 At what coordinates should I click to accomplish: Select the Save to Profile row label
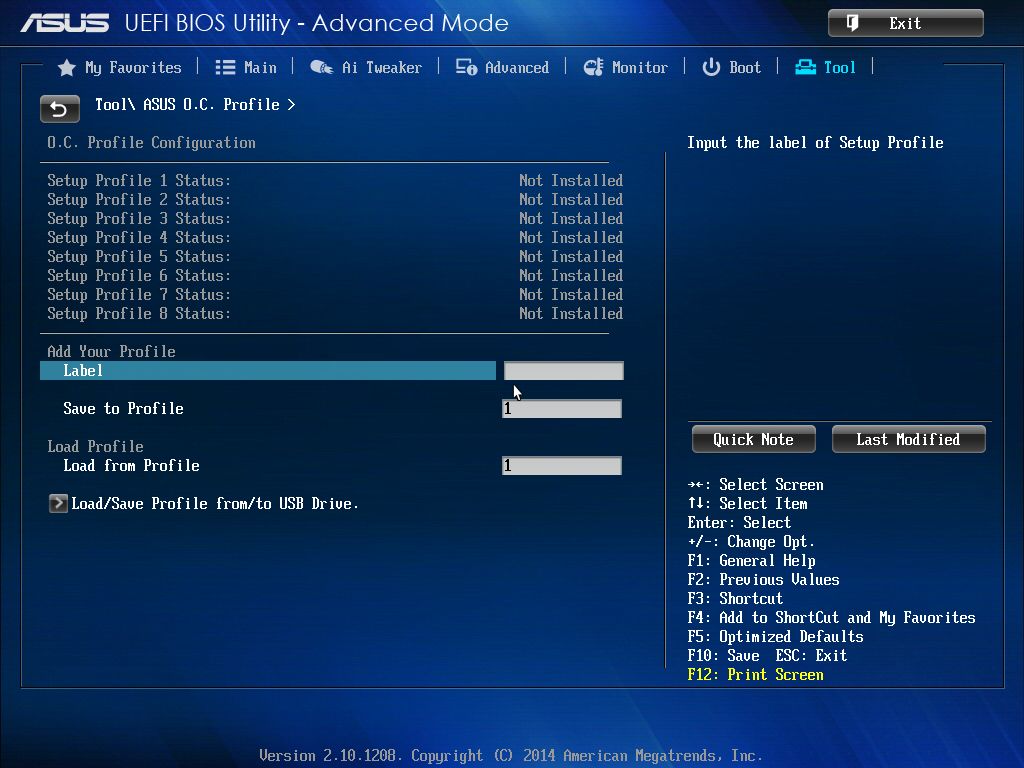(123, 409)
